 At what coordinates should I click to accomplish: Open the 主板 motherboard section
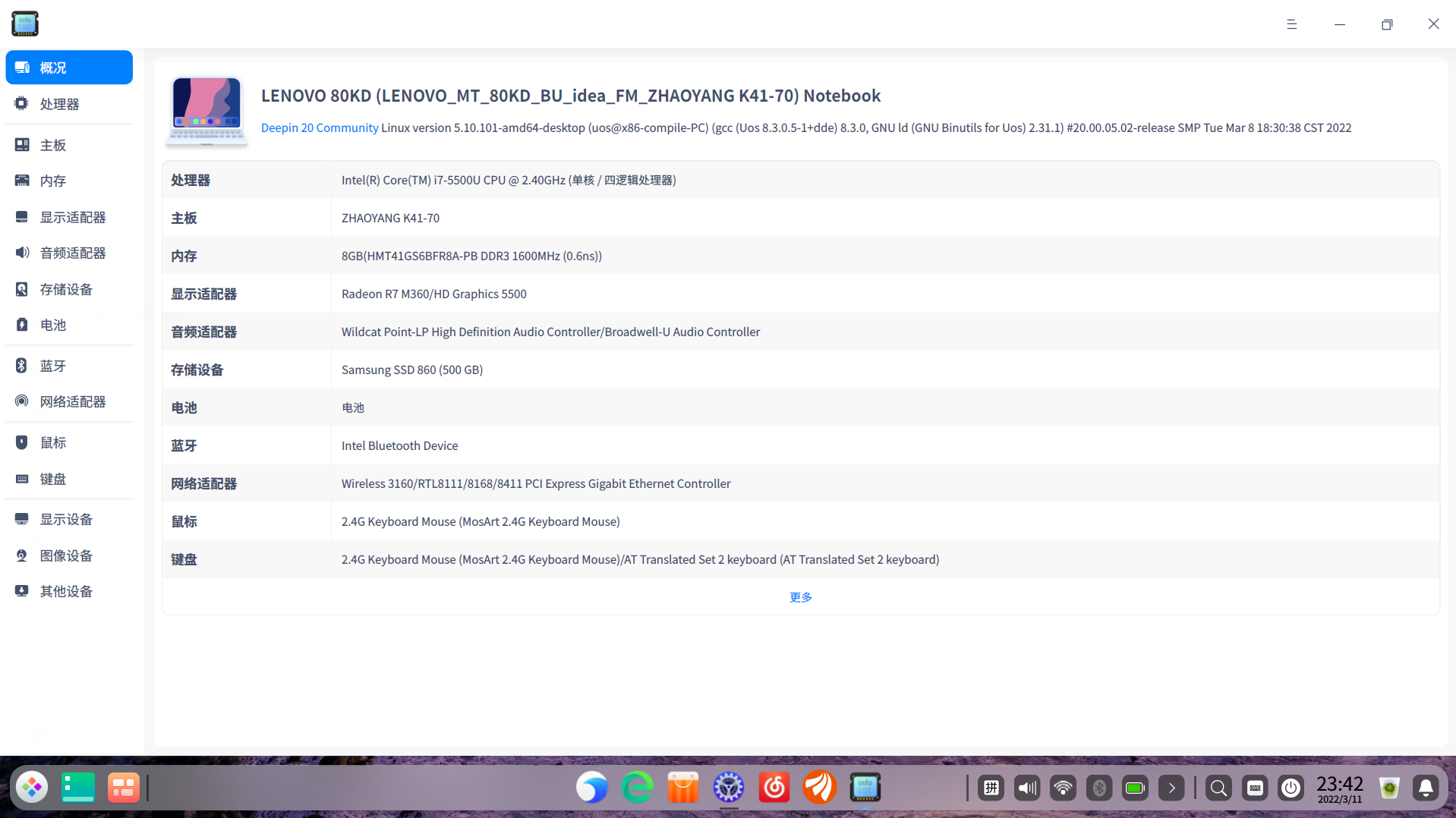69,145
